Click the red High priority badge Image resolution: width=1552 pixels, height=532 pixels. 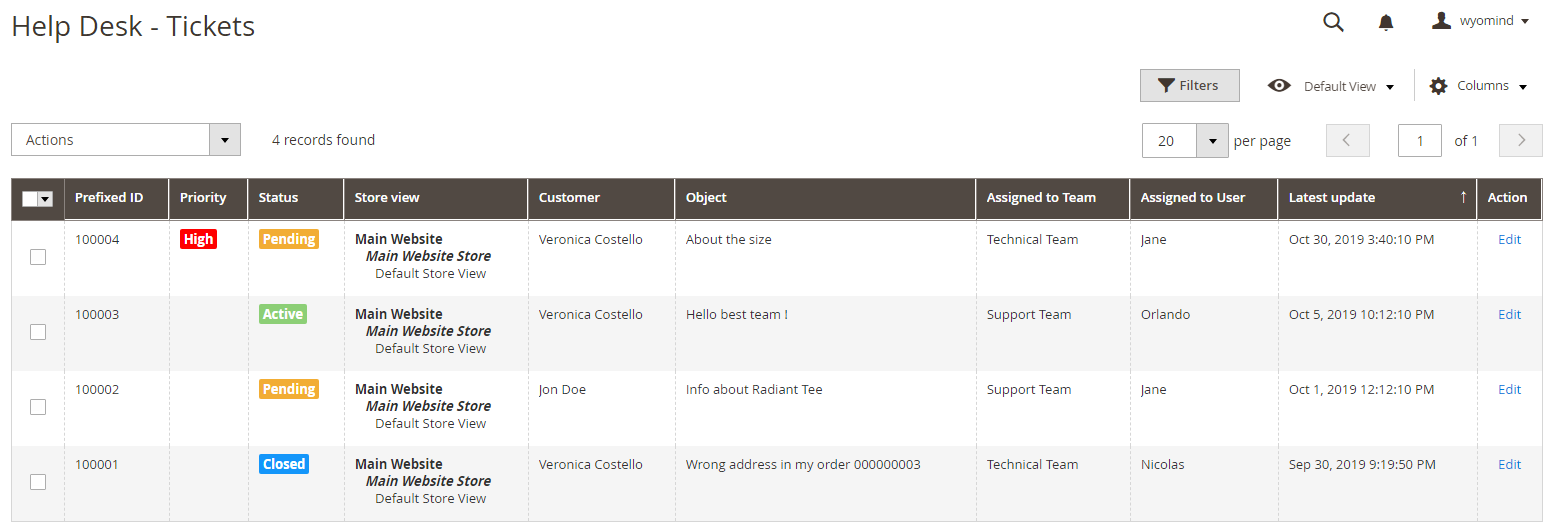(x=198, y=239)
